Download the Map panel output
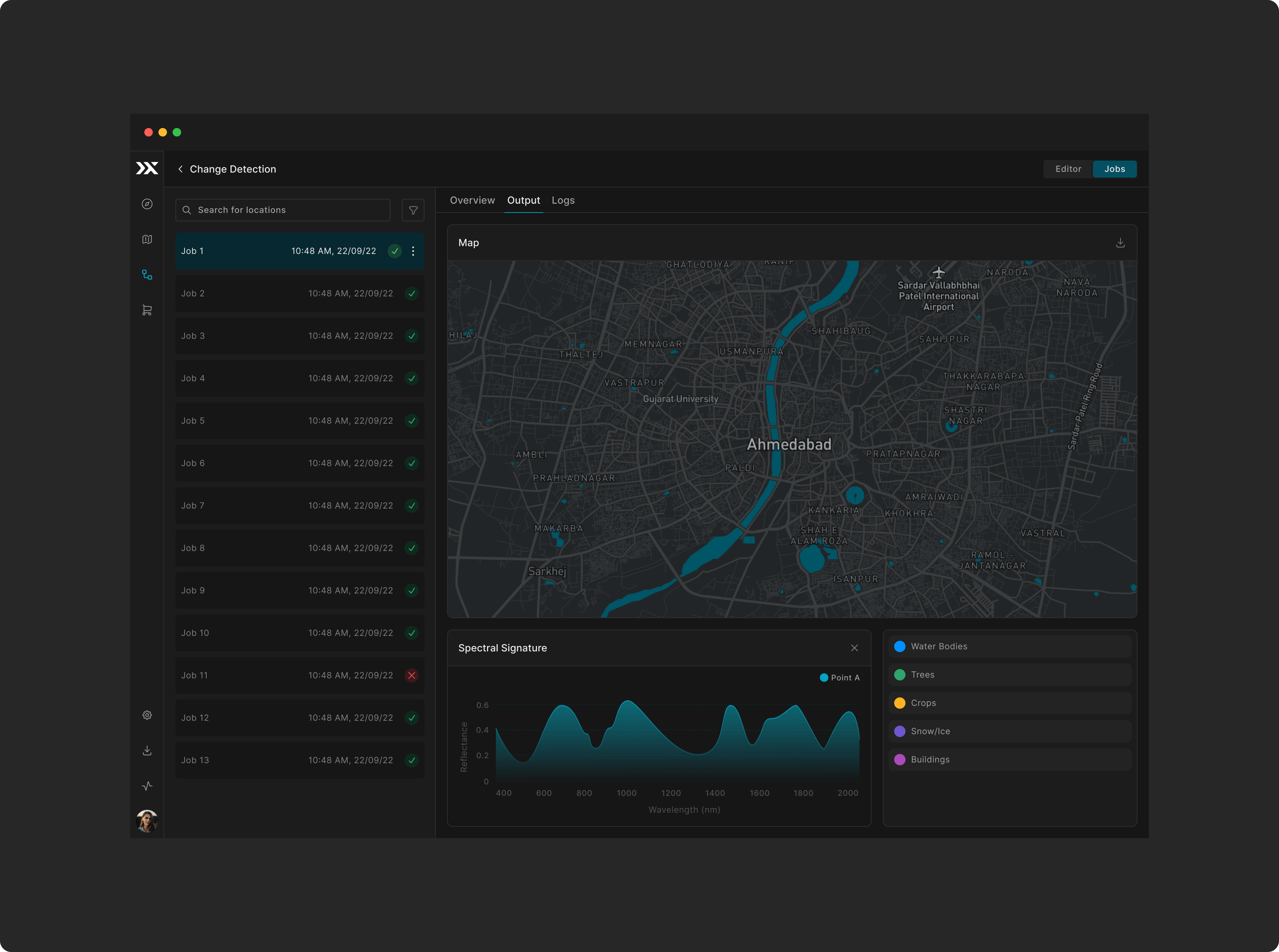The width and height of the screenshot is (1279, 952). pos(1120,243)
